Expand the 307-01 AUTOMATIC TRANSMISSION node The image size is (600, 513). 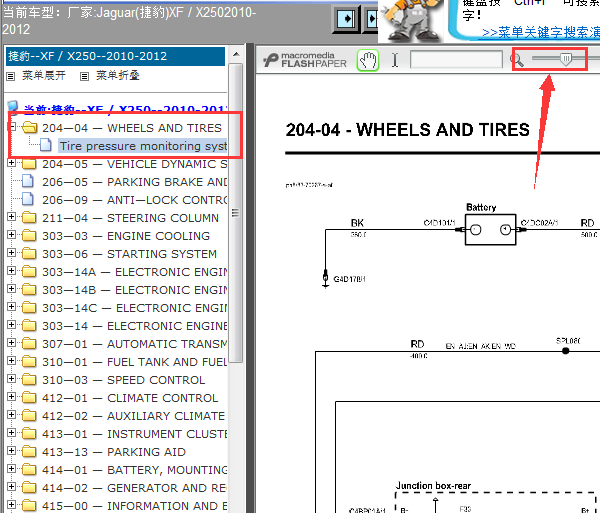coord(12,342)
